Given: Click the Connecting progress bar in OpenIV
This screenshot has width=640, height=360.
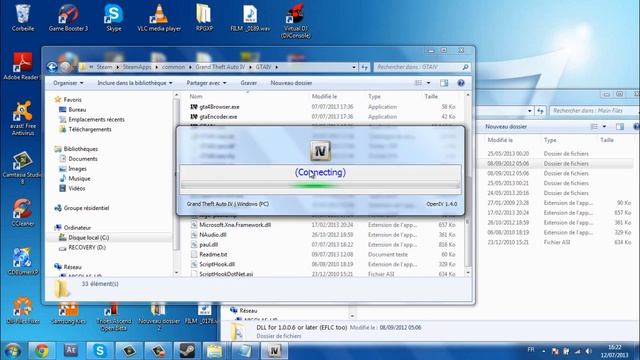Looking at the screenshot, I should click(320, 186).
